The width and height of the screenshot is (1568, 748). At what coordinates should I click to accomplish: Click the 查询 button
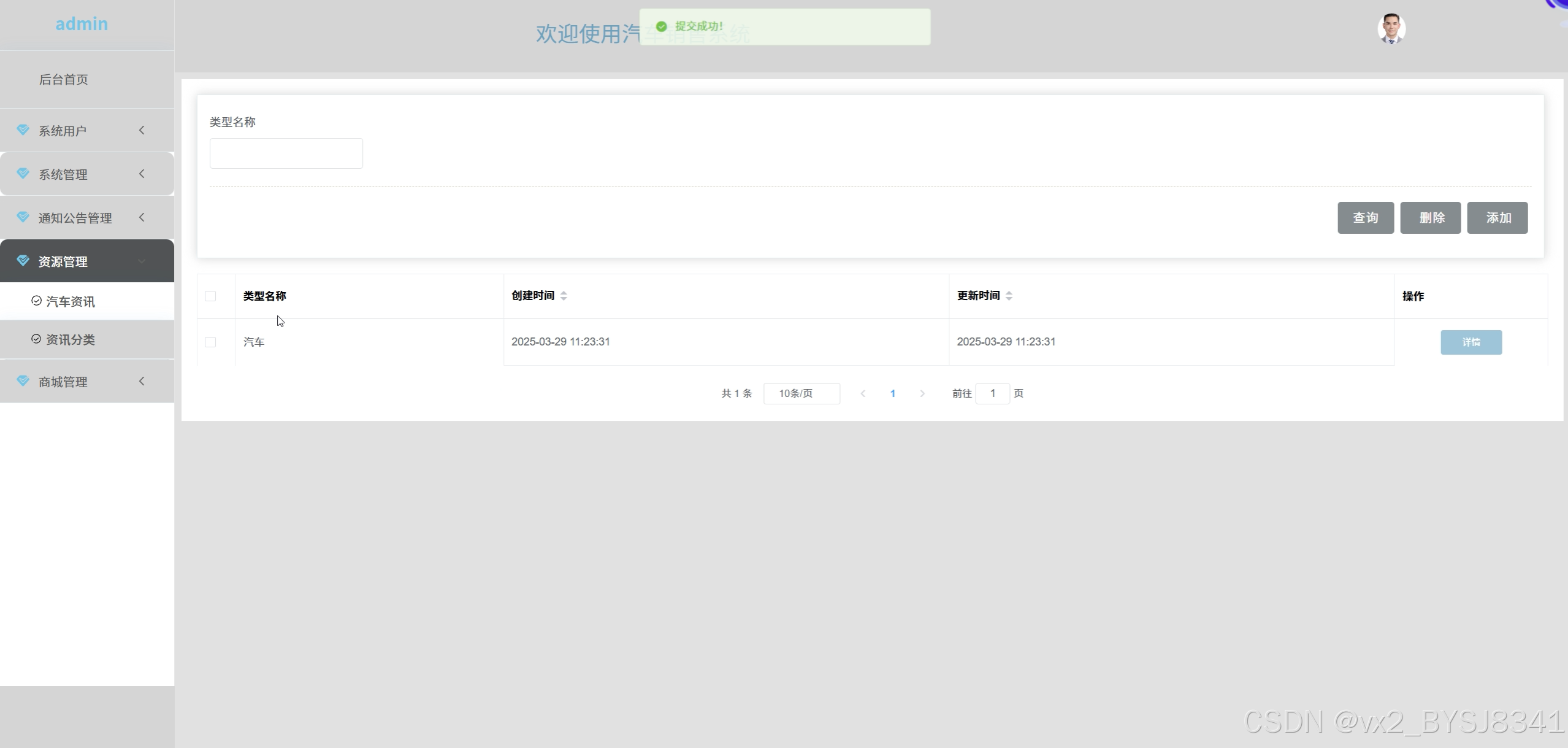[1365, 218]
